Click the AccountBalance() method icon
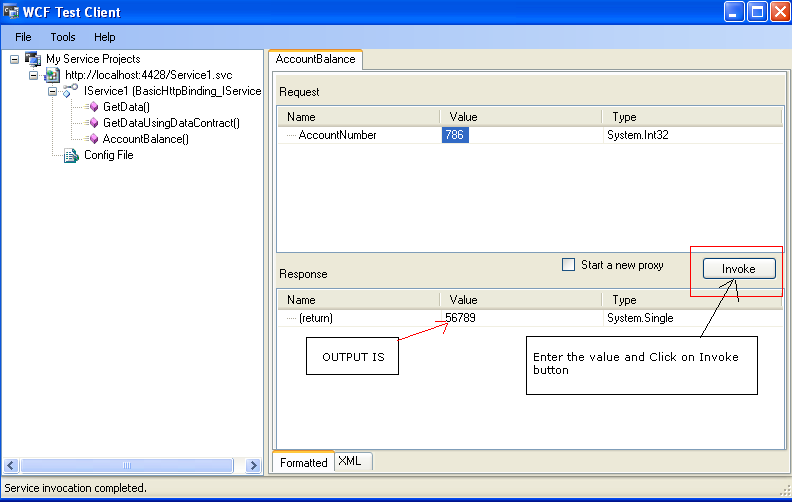The height and width of the screenshot is (502, 792). (93, 139)
